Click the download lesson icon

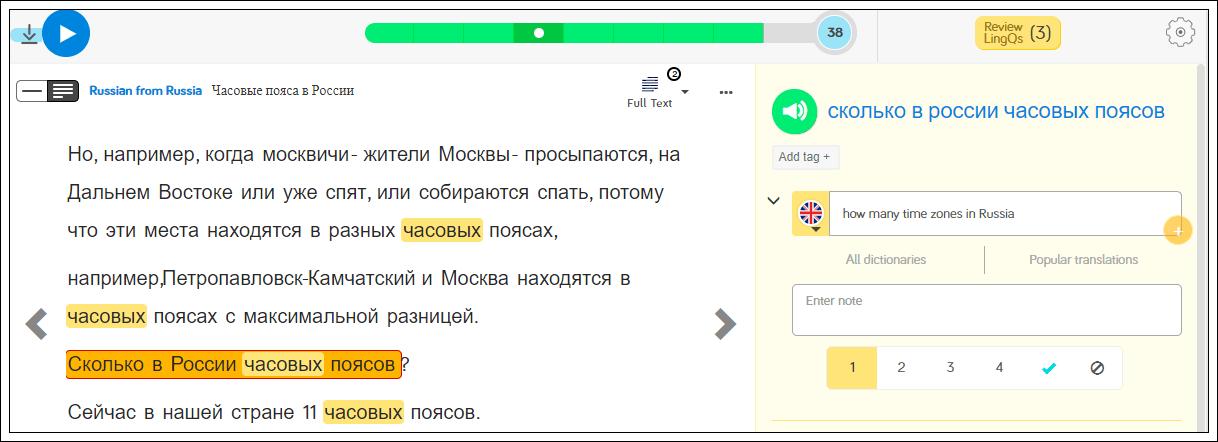click(x=29, y=35)
